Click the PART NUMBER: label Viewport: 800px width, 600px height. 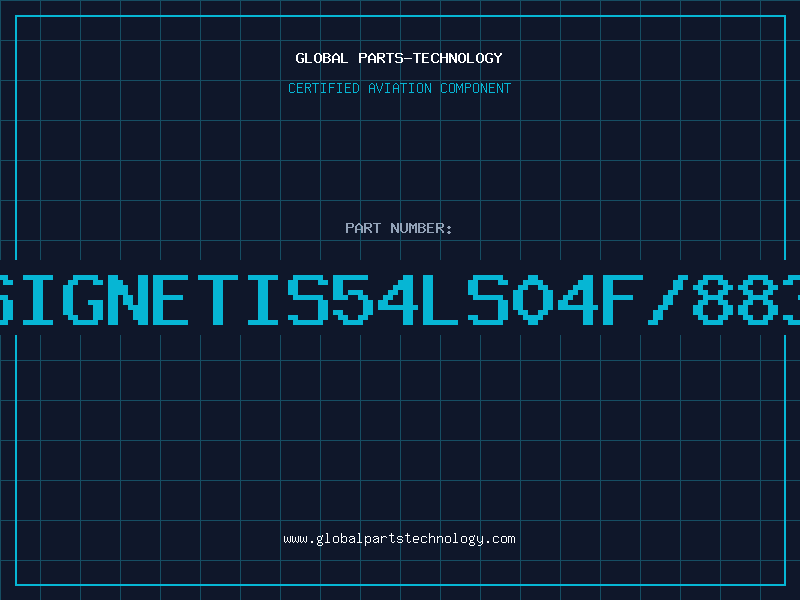[x=399, y=228]
